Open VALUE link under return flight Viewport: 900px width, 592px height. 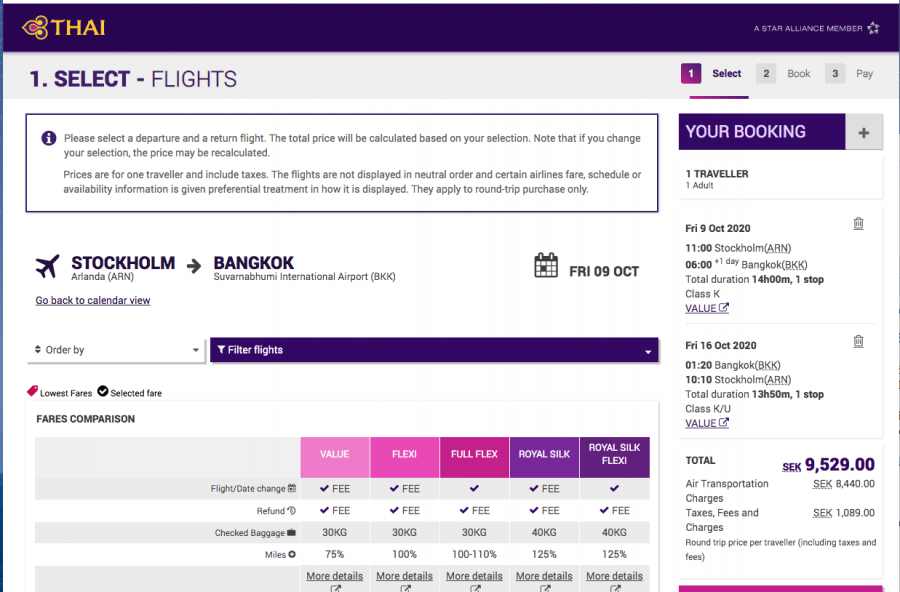706,423
